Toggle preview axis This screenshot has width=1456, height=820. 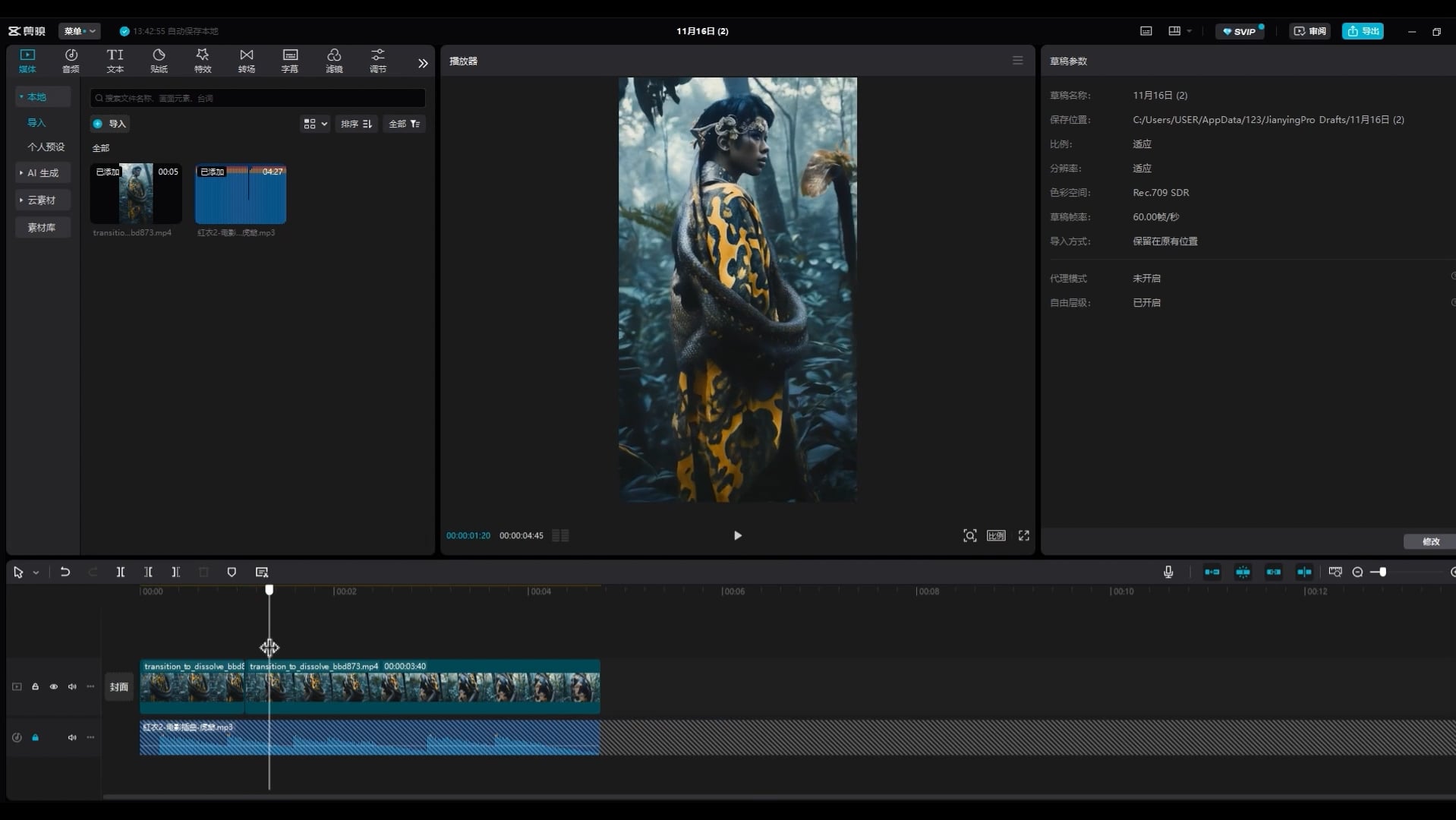click(1304, 572)
